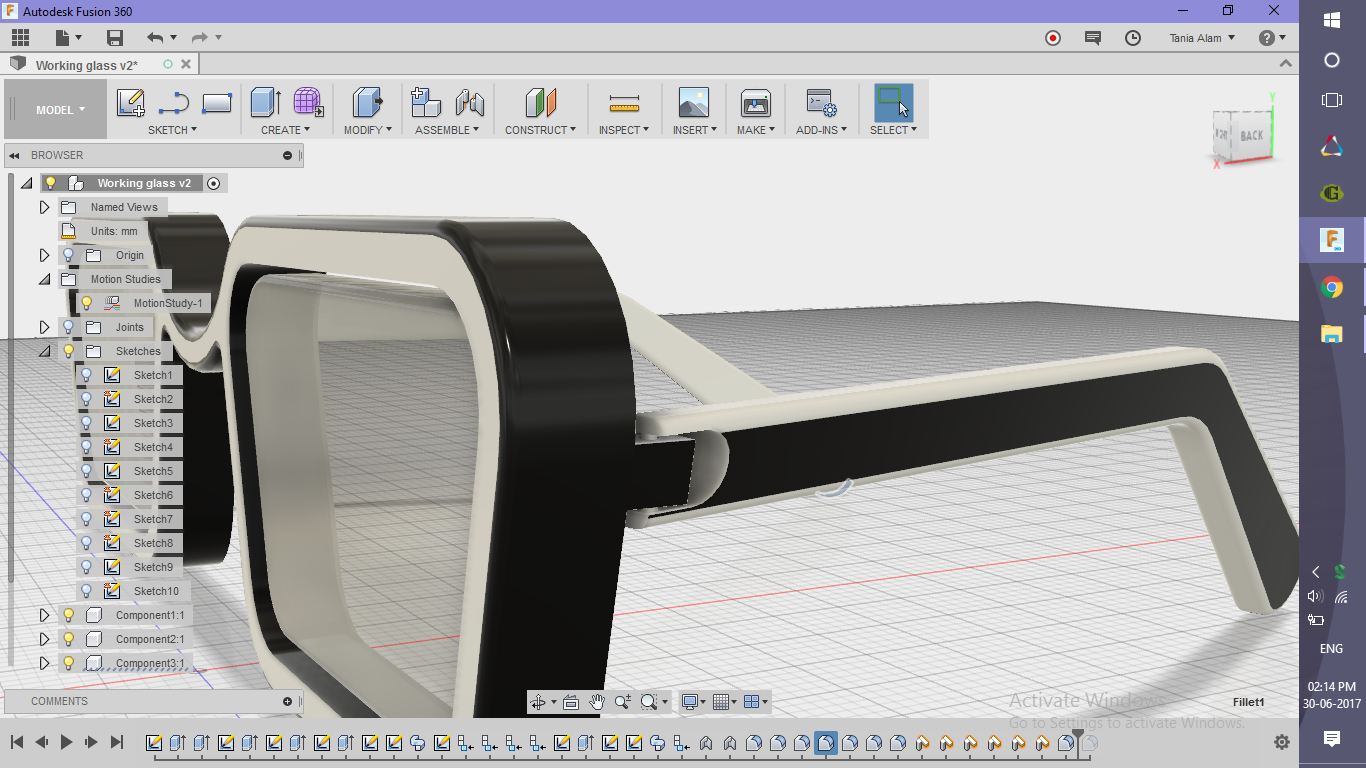Open the Create Sketch tool
The image size is (1366, 768).
(131, 103)
